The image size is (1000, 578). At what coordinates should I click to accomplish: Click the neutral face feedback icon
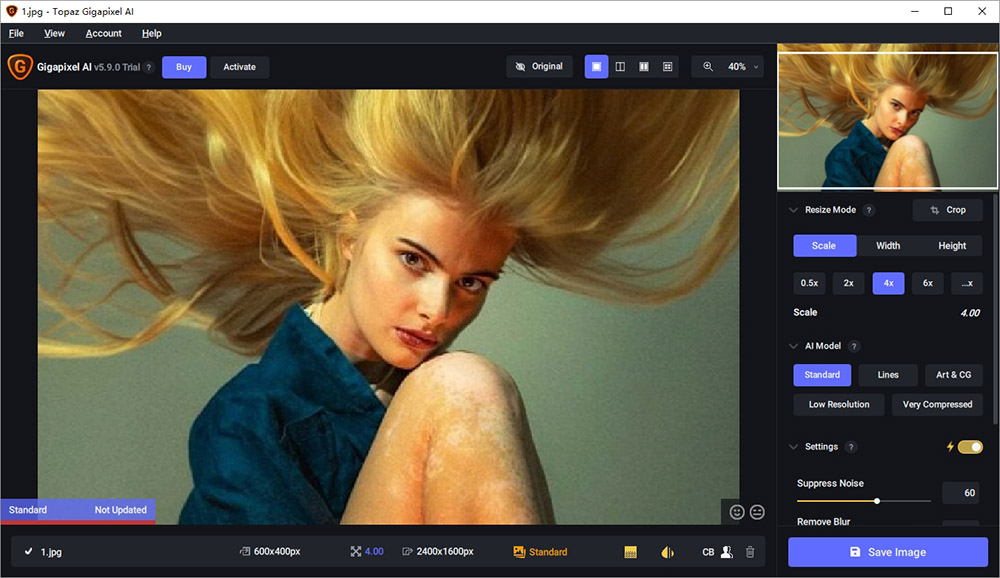pos(757,512)
